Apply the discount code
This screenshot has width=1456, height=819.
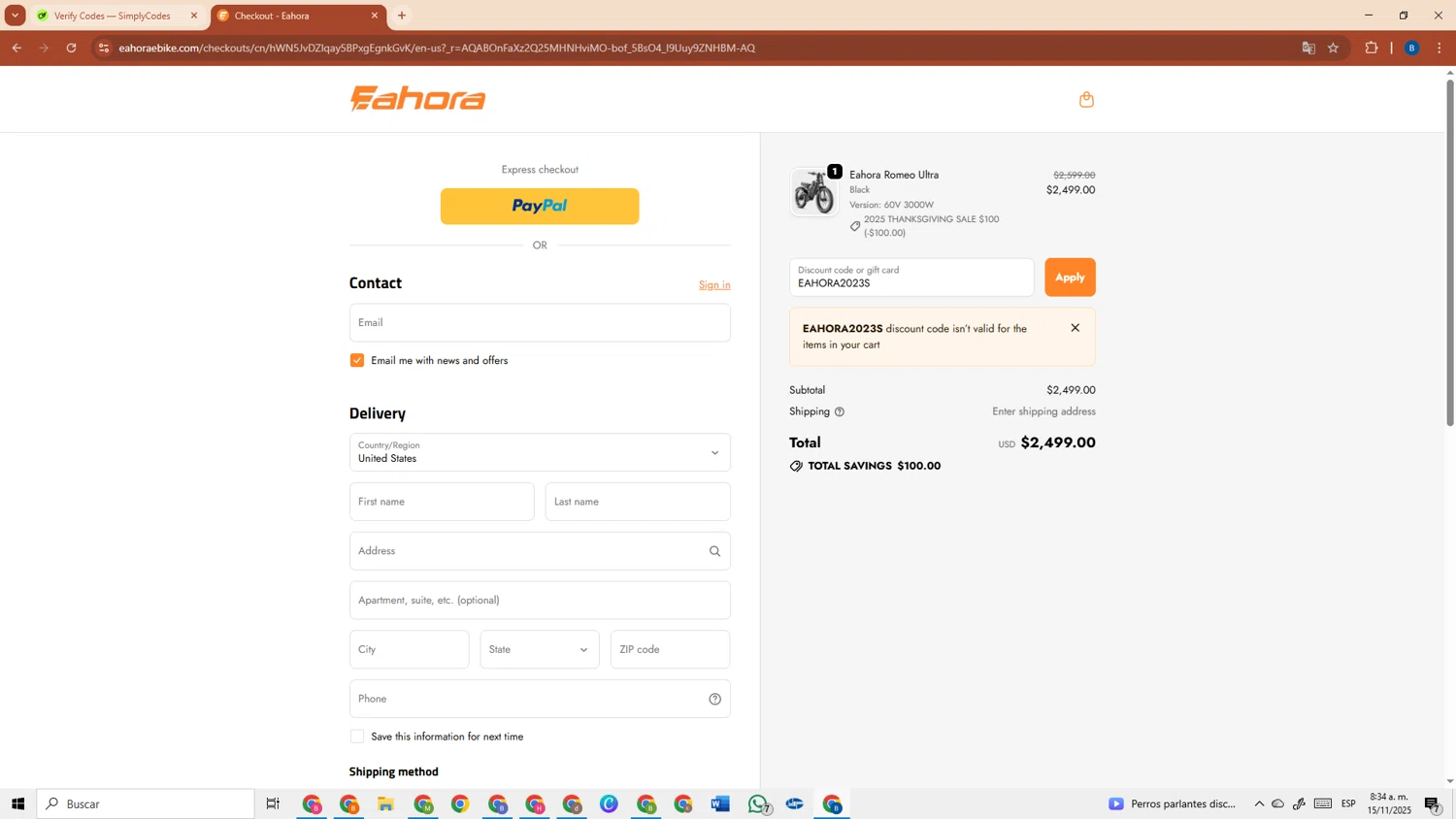1070,278
